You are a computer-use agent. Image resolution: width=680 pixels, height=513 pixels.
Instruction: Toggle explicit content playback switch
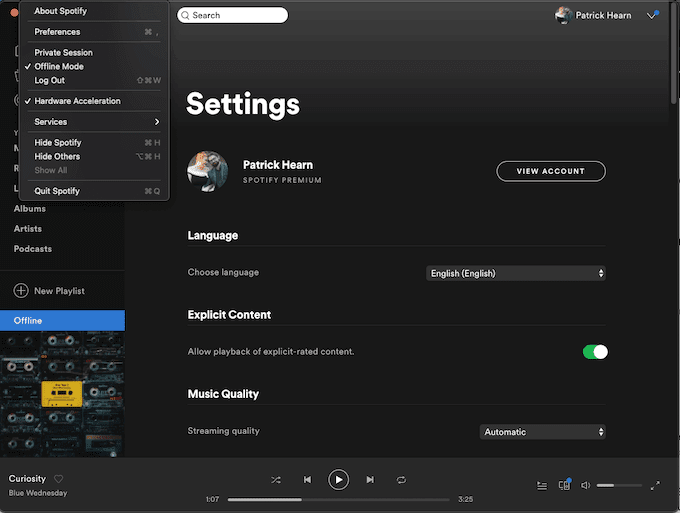coord(595,352)
